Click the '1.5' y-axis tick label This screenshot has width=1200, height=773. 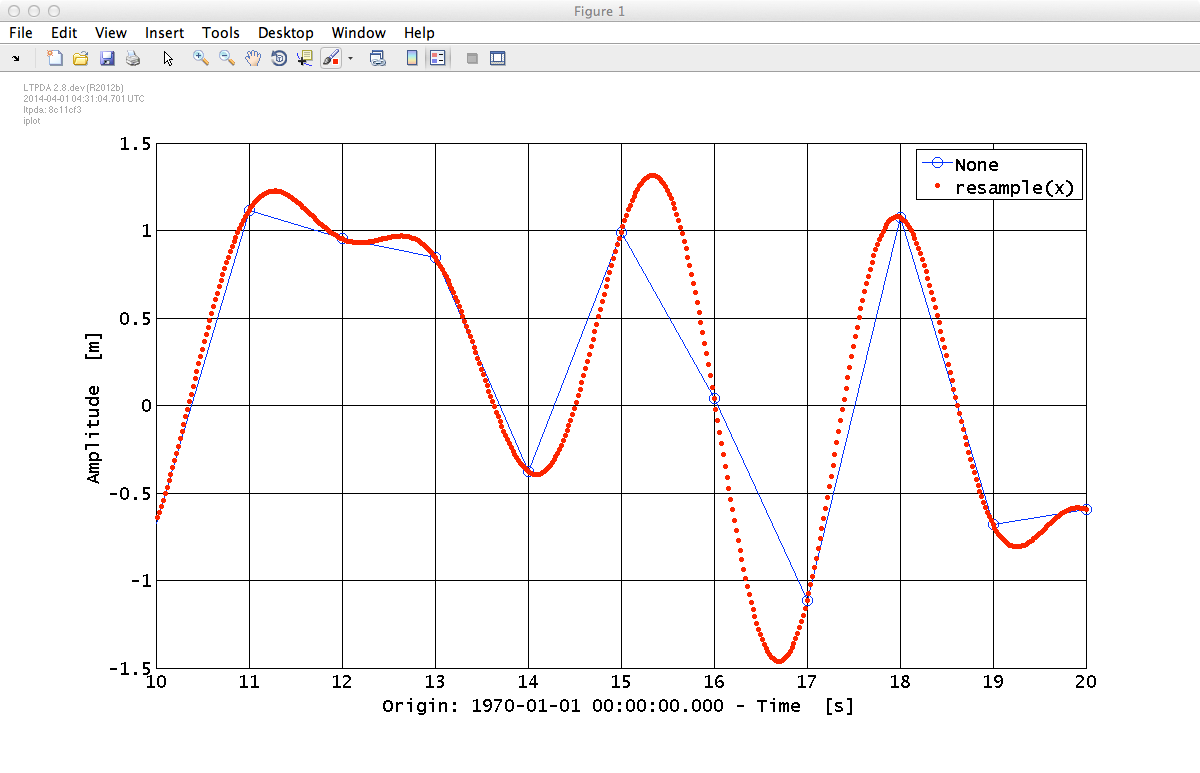[133, 144]
